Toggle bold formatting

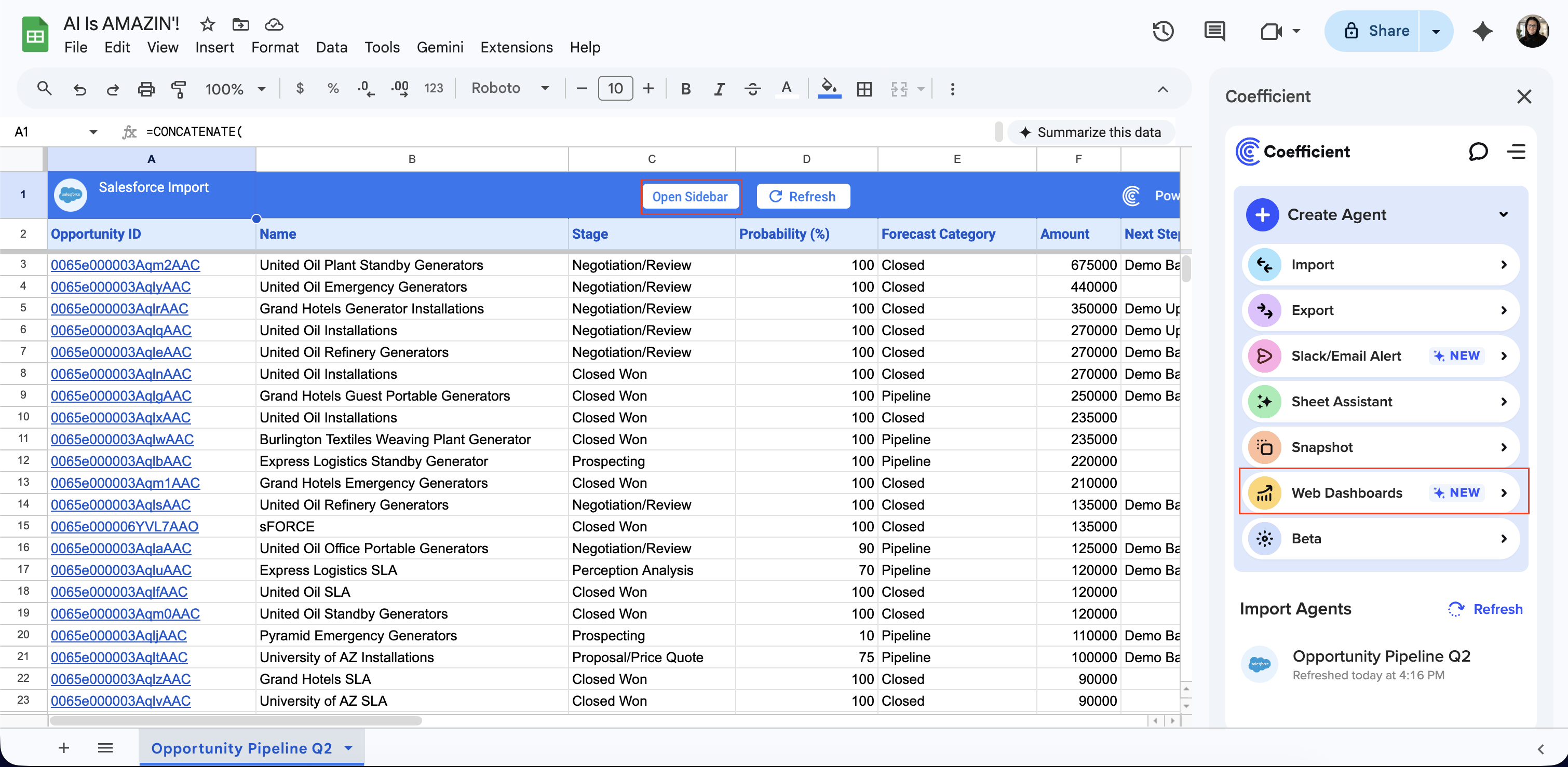pyautogui.click(x=686, y=89)
